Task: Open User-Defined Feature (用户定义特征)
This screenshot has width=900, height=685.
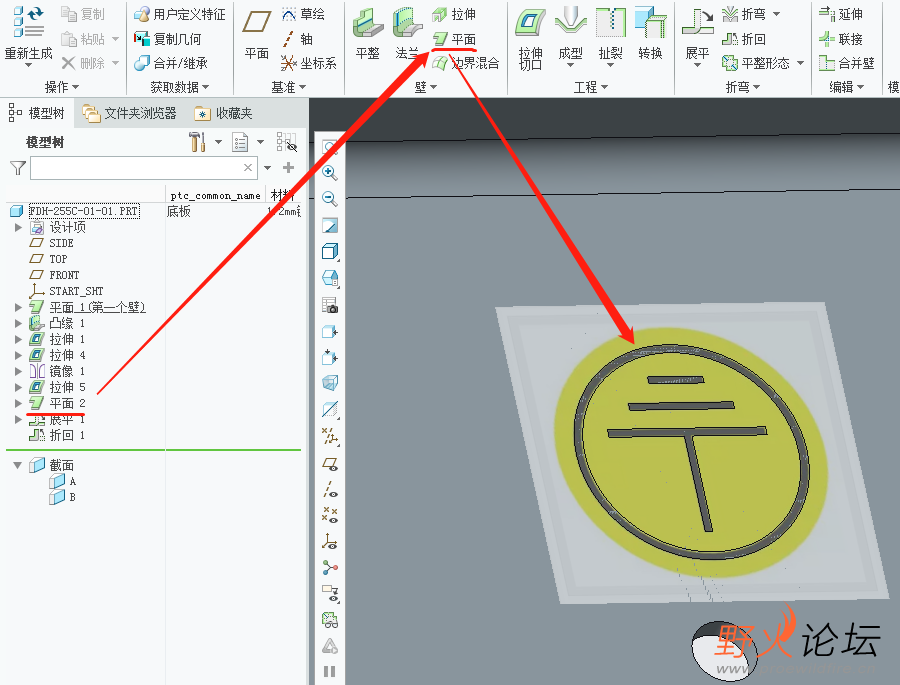Action: 180,14
